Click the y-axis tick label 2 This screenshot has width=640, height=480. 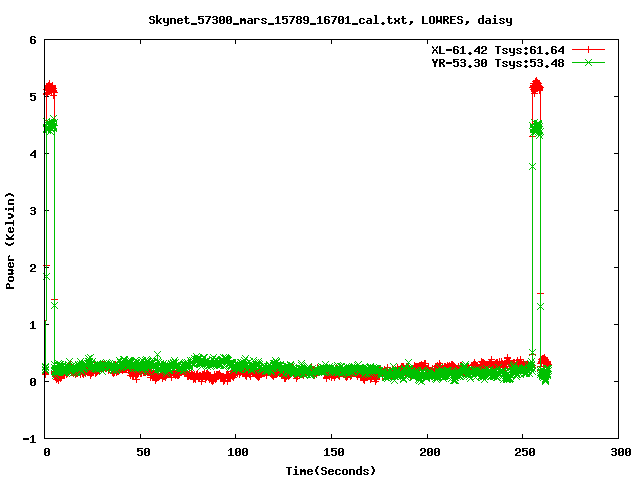pos(33,268)
